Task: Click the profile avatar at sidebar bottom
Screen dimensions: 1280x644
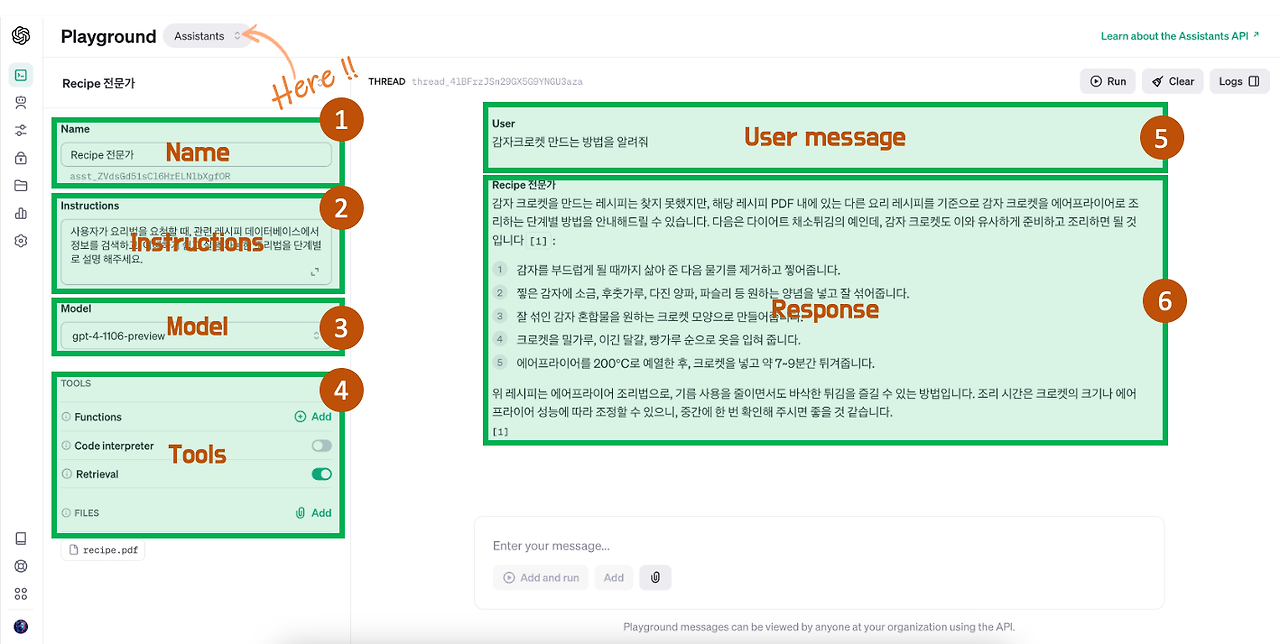Action: (x=21, y=627)
